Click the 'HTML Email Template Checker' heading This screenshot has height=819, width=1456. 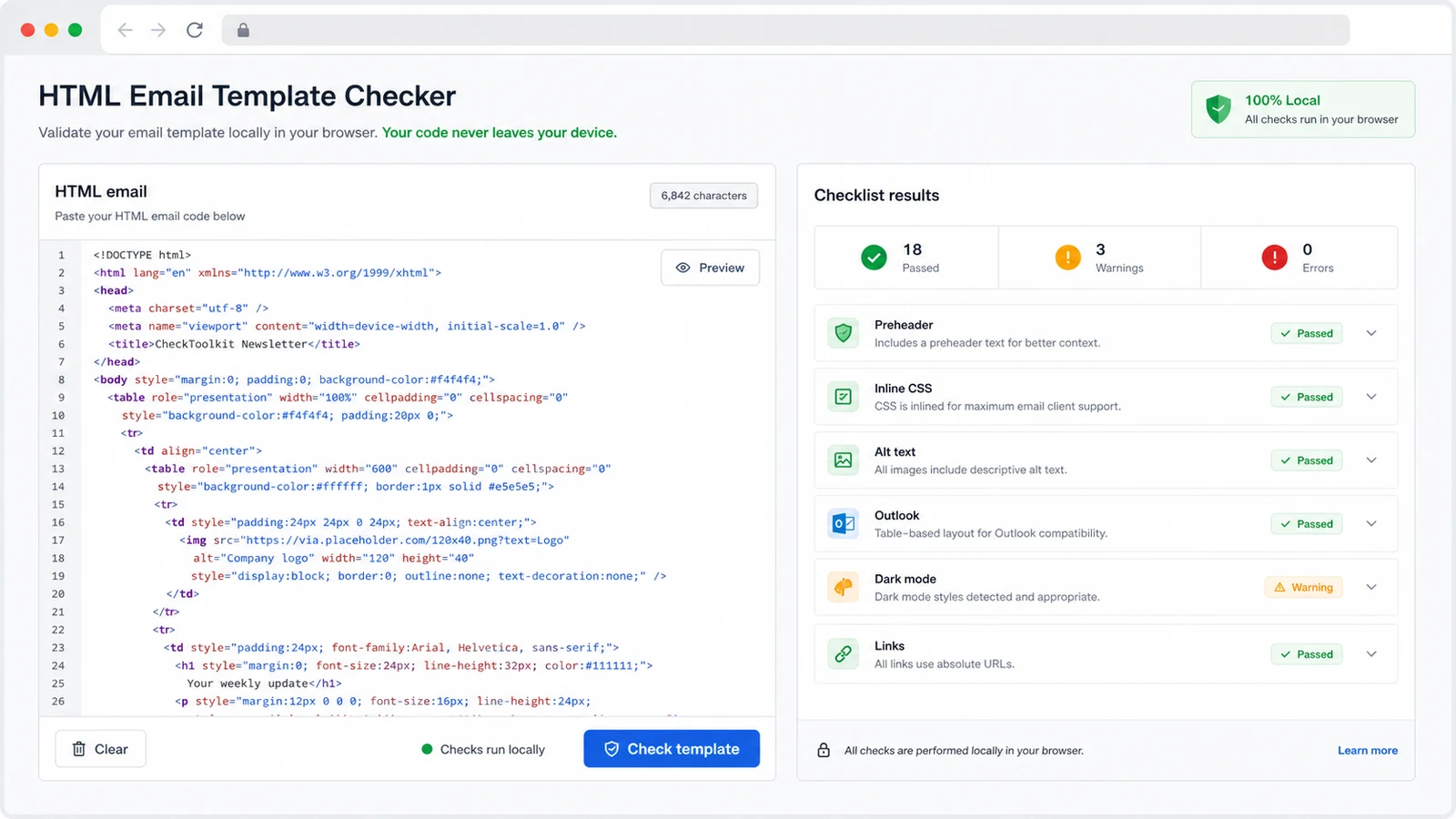click(x=248, y=96)
